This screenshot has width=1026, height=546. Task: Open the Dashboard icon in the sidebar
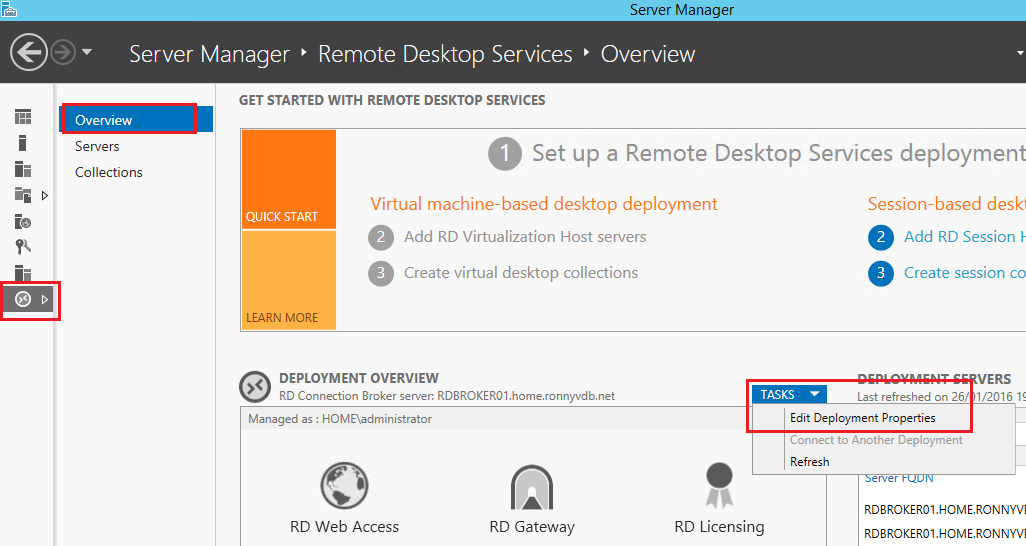[x=22, y=118]
